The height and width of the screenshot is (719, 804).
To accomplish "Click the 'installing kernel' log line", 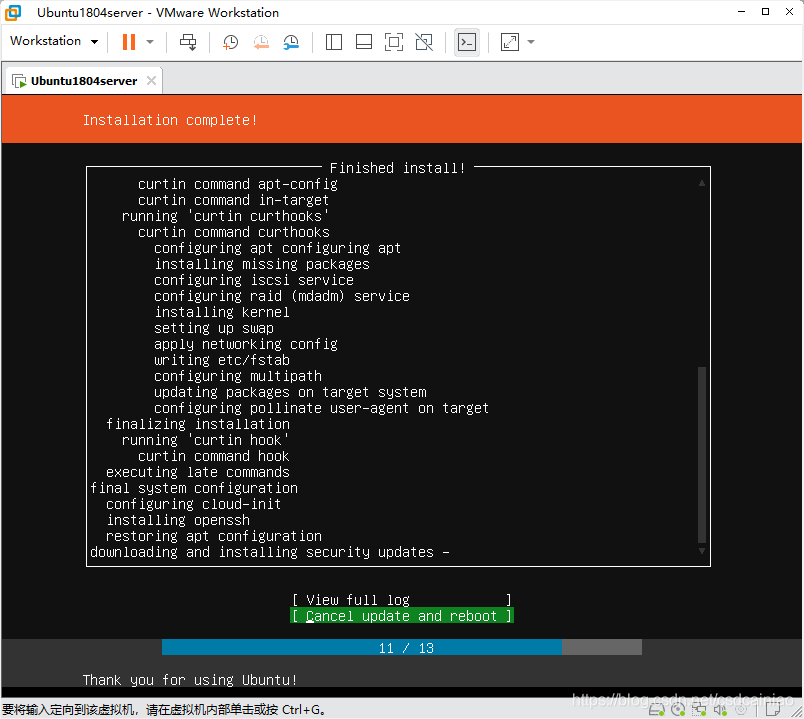I will (x=222, y=312).
